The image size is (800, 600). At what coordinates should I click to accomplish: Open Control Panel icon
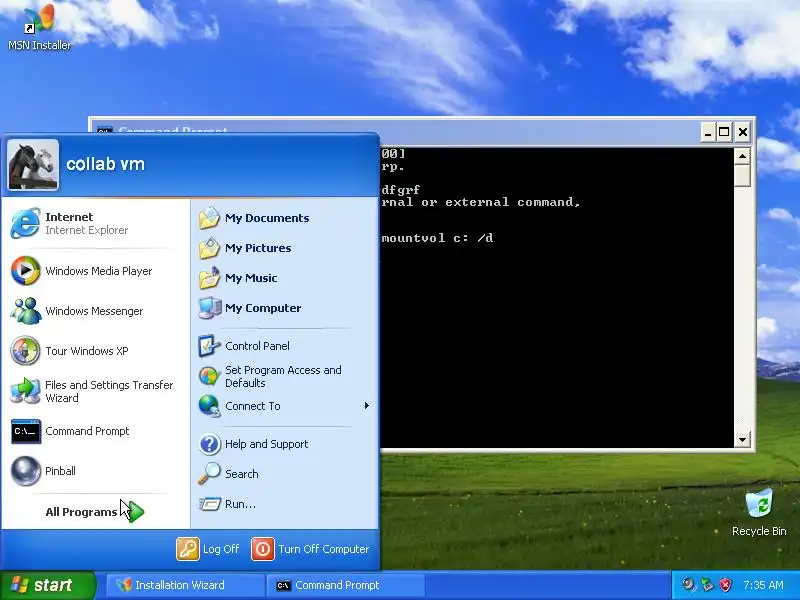point(209,346)
